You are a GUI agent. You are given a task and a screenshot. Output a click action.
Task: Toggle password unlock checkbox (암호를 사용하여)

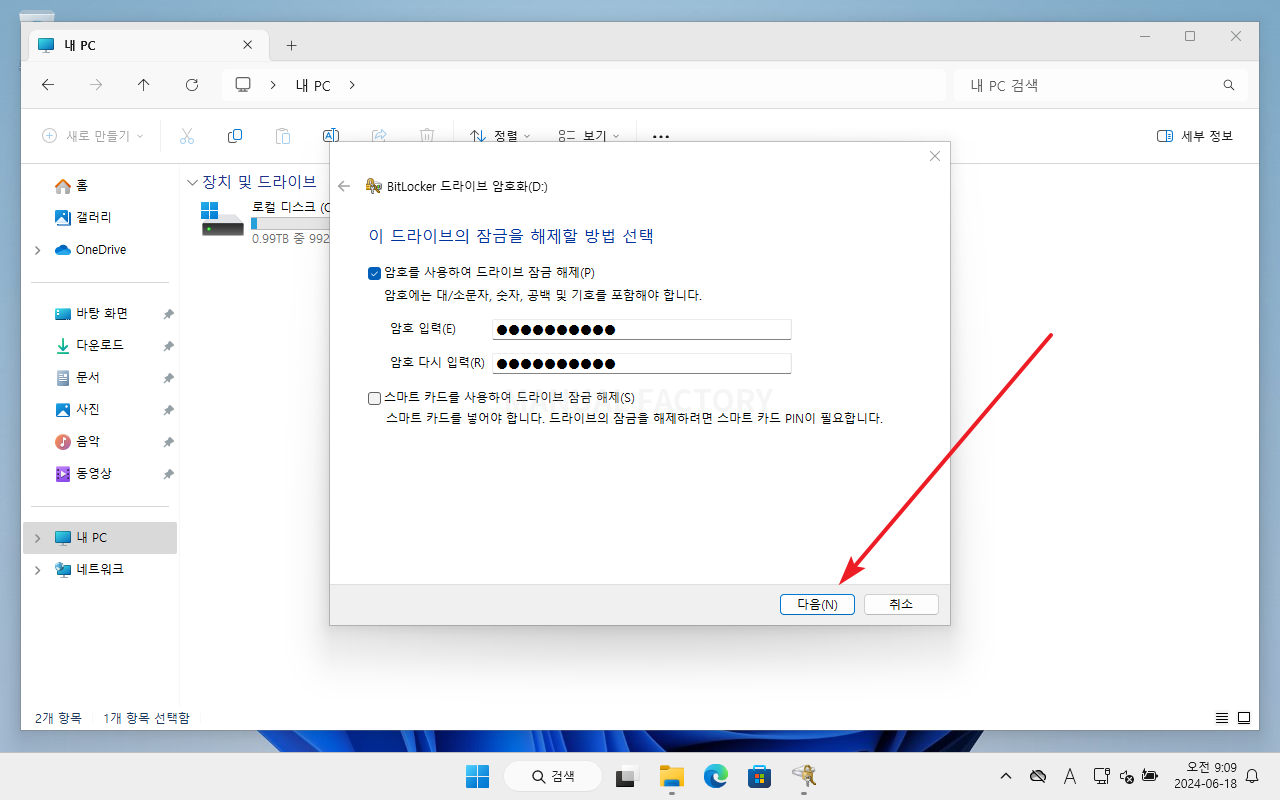[375, 272]
